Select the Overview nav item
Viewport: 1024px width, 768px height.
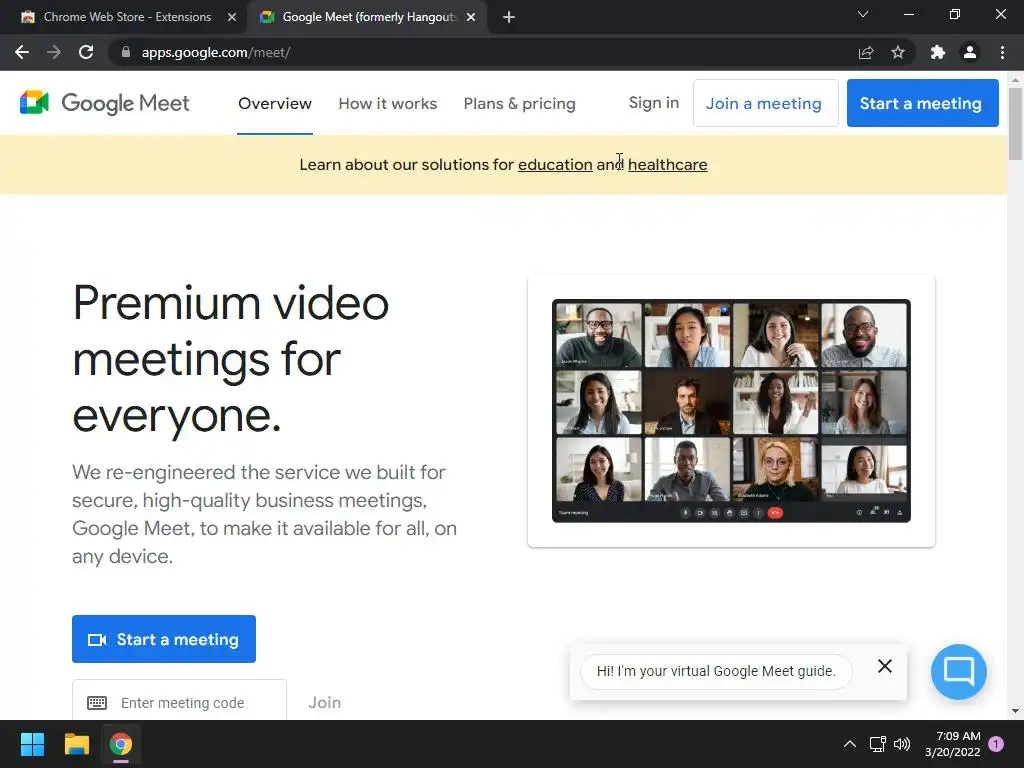pyautogui.click(x=275, y=103)
